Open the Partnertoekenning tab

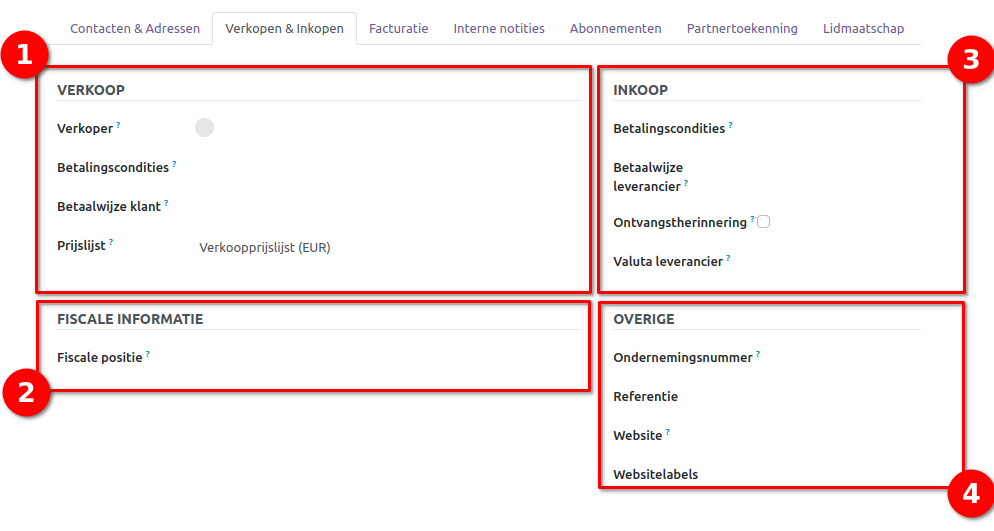click(x=742, y=29)
